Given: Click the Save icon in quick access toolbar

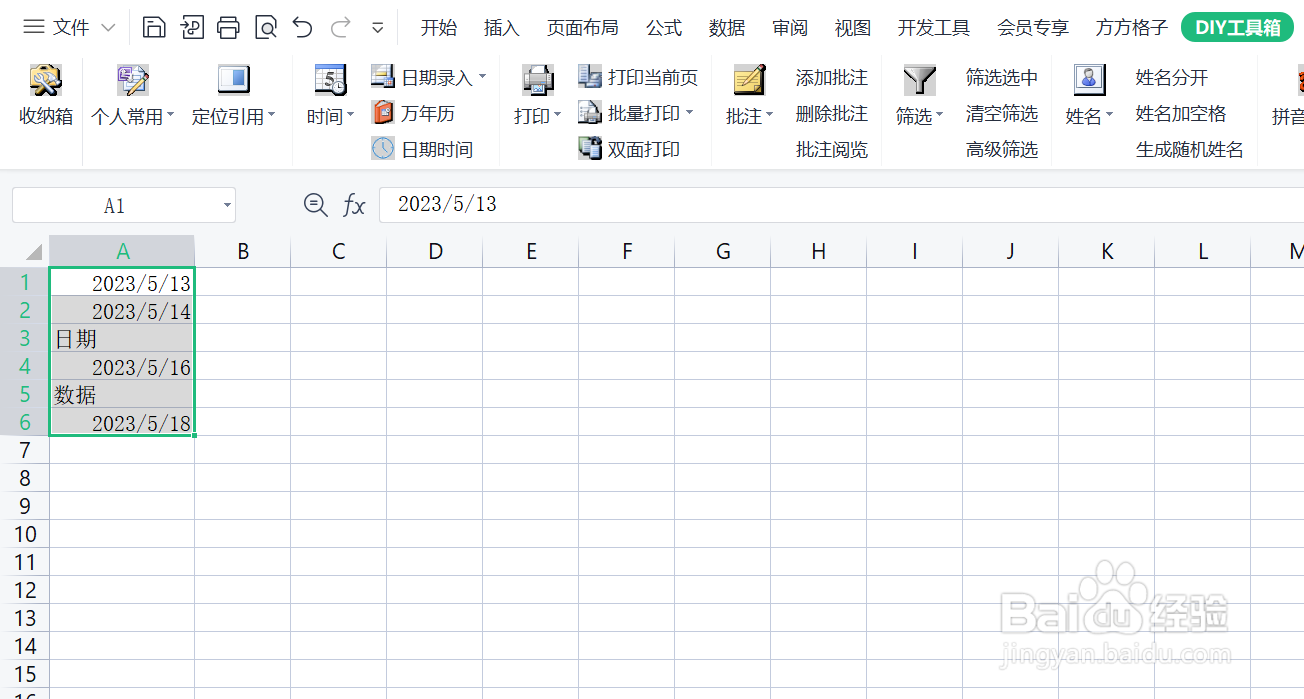Looking at the screenshot, I should [154, 27].
